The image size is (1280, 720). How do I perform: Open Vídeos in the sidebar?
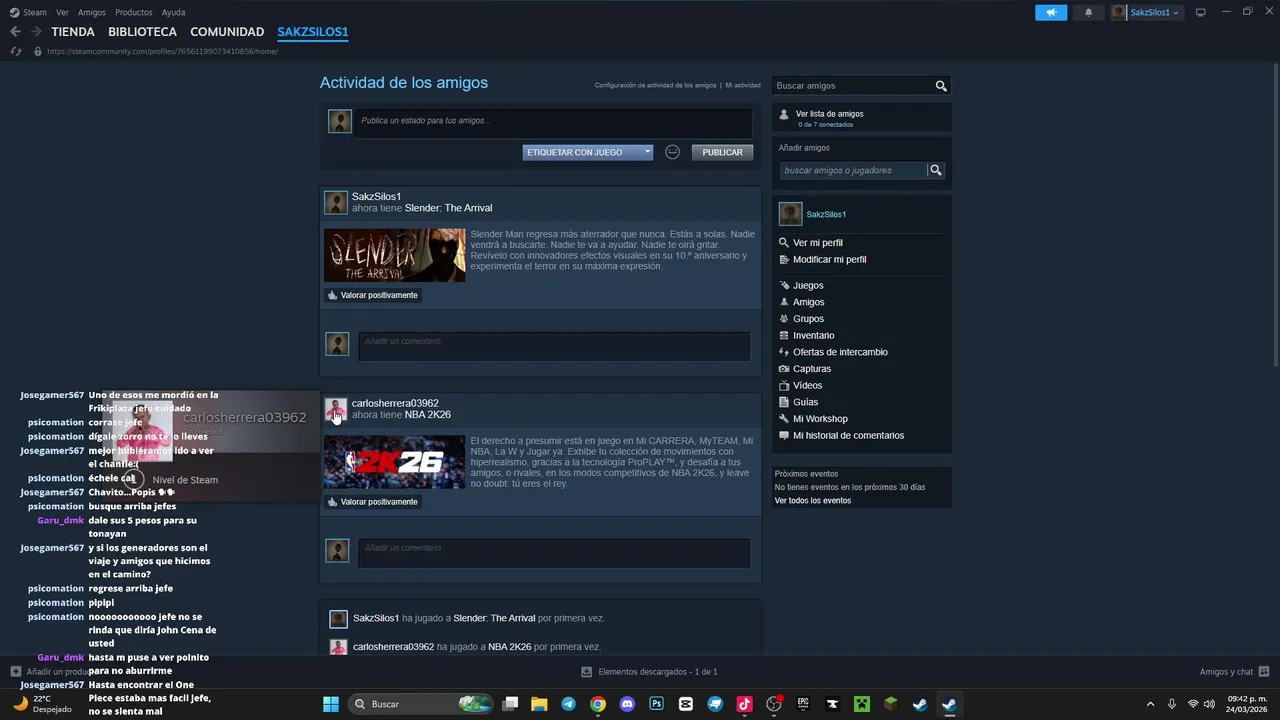point(807,386)
